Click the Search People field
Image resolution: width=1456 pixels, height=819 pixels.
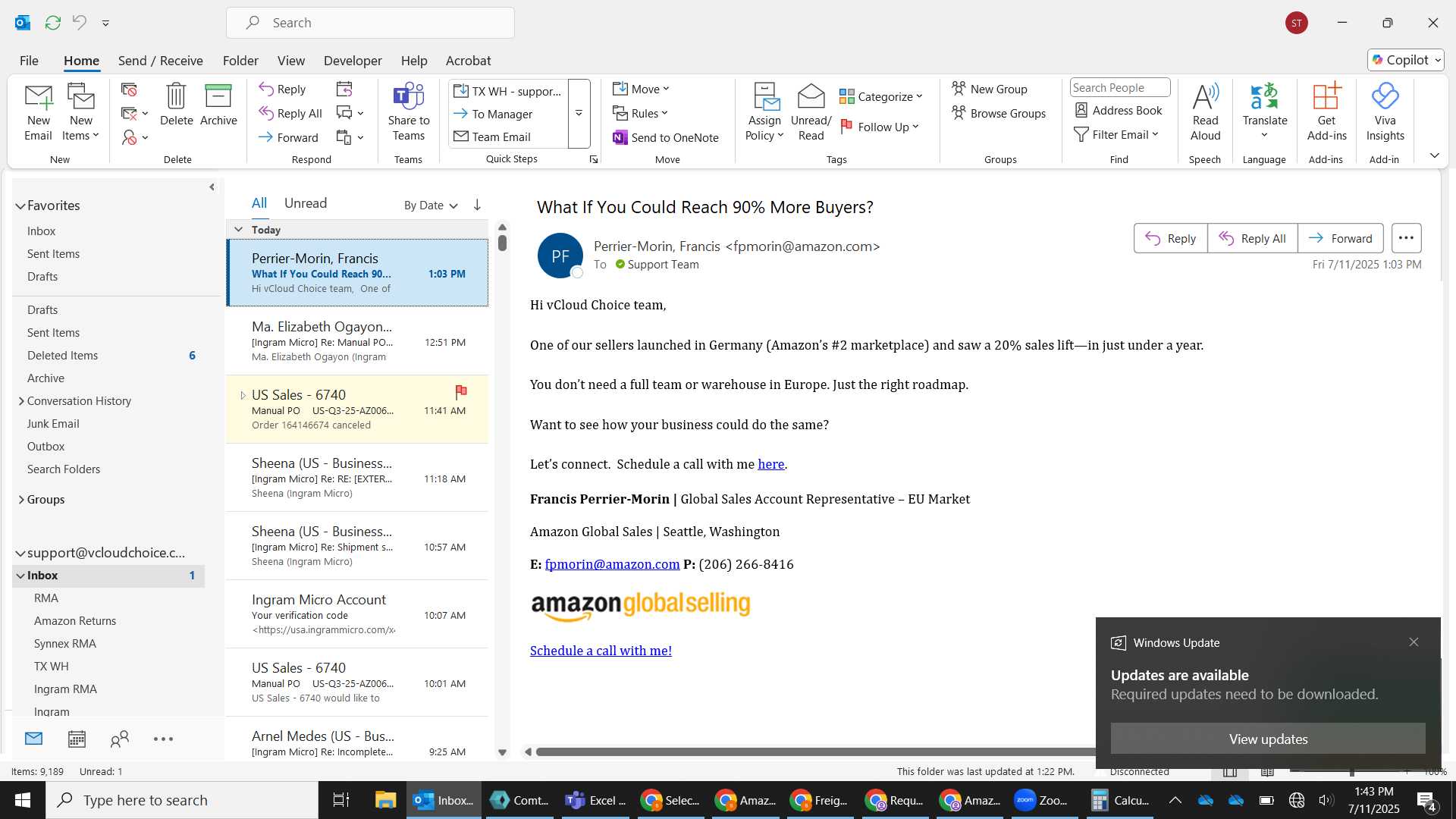(1119, 88)
